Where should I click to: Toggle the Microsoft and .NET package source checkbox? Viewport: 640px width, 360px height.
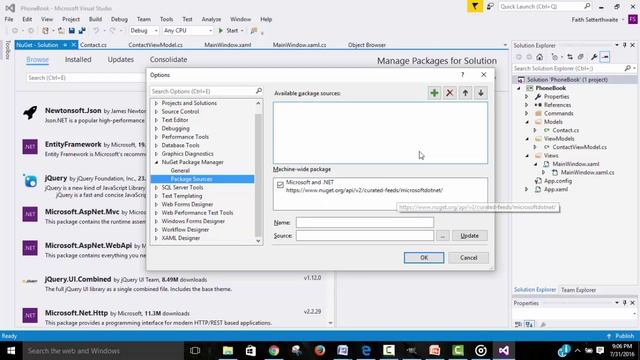point(280,185)
